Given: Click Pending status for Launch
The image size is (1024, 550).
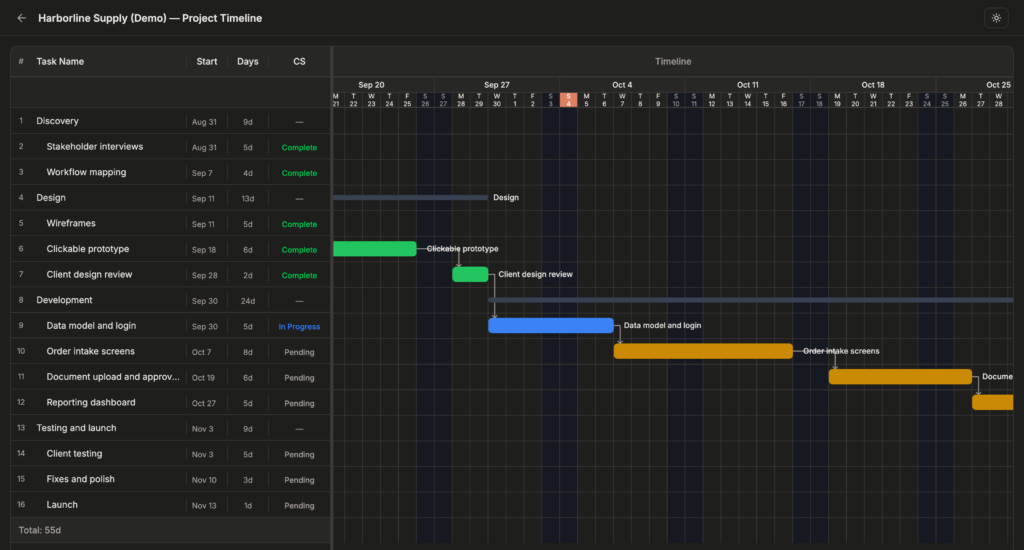Looking at the screenshot, I should point(299,506).
